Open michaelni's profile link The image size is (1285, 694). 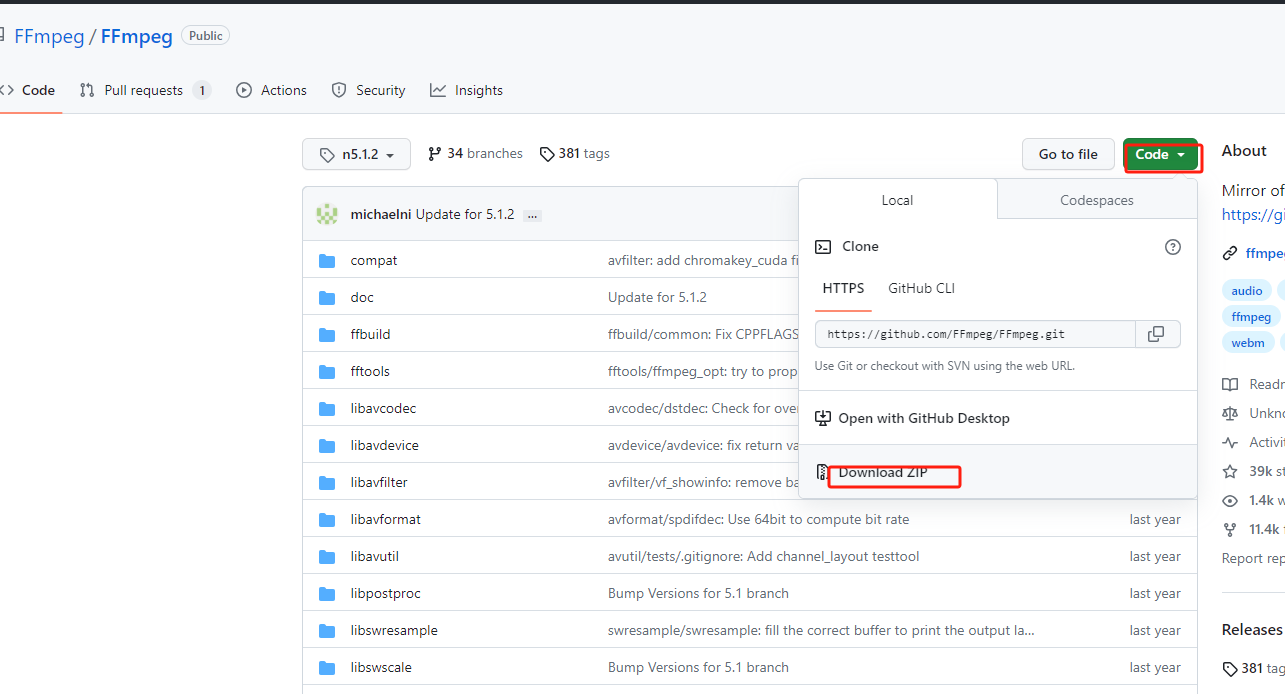pos(381,214)
